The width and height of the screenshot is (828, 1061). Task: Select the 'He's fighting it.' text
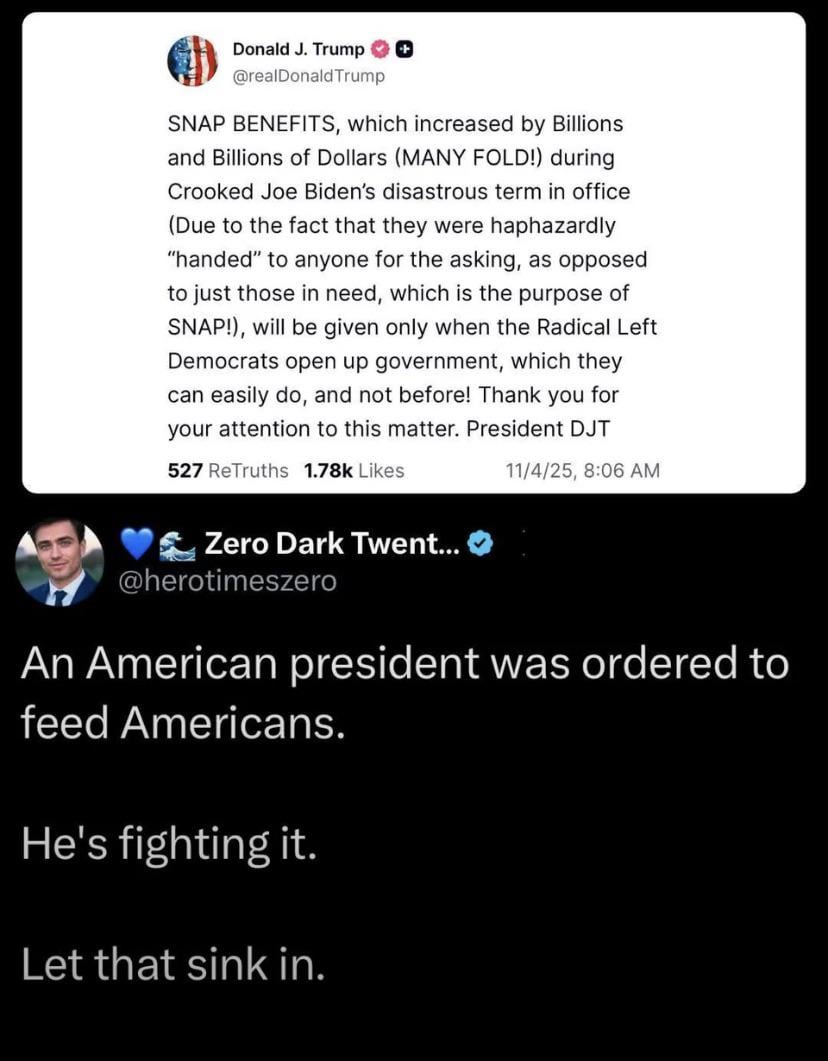(169, 845)
